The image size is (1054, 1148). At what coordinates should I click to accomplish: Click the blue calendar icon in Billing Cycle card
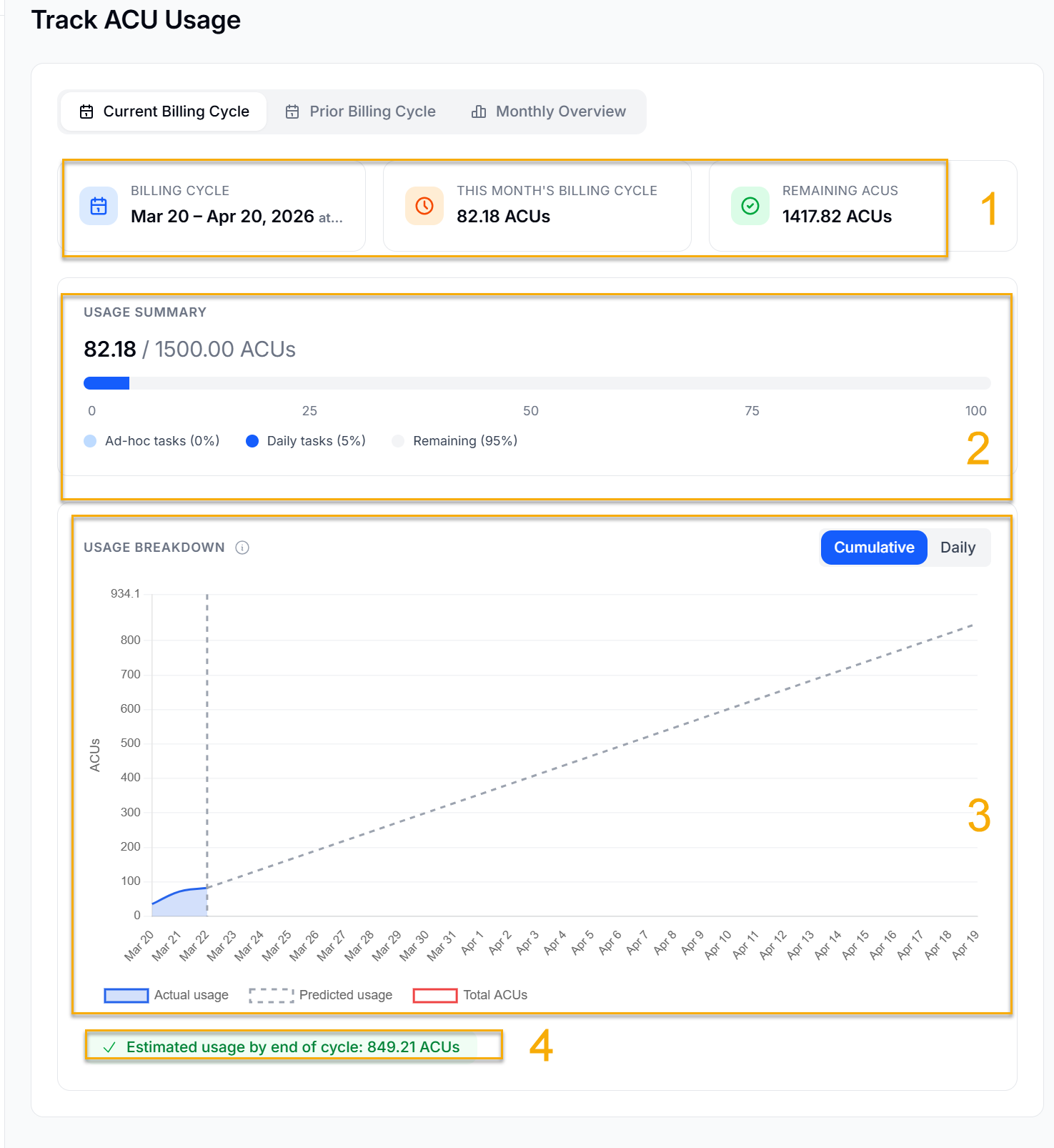99,206
